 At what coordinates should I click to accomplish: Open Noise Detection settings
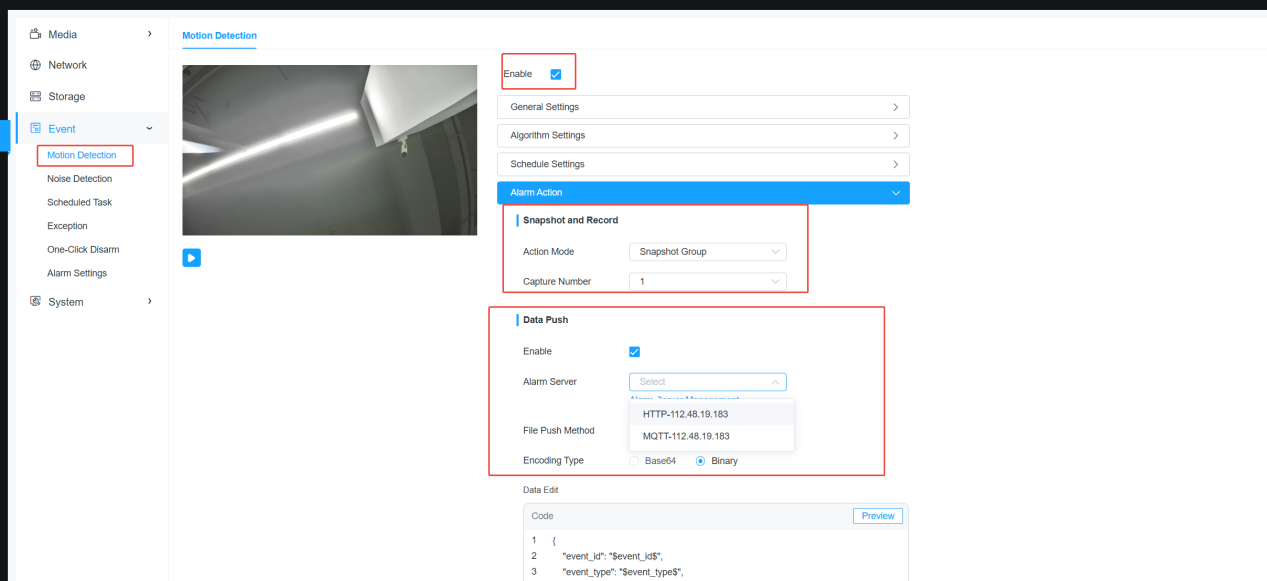tap(80, 179)
